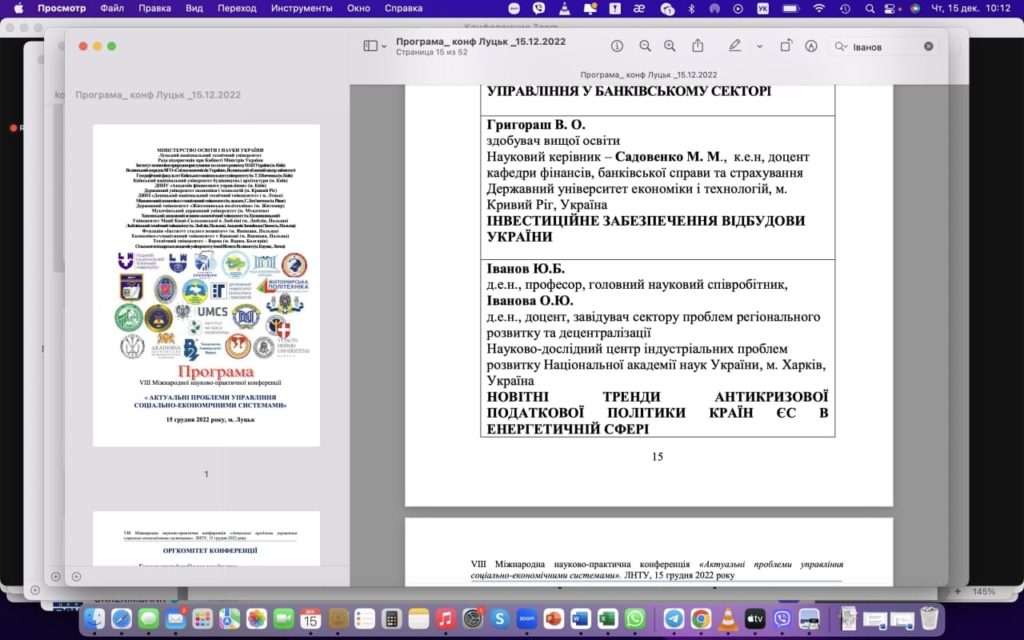The width and height of the screenshot is (1024, 640).
Task: Click into search field containing Іванов
Action: click(x=885, y=46)
